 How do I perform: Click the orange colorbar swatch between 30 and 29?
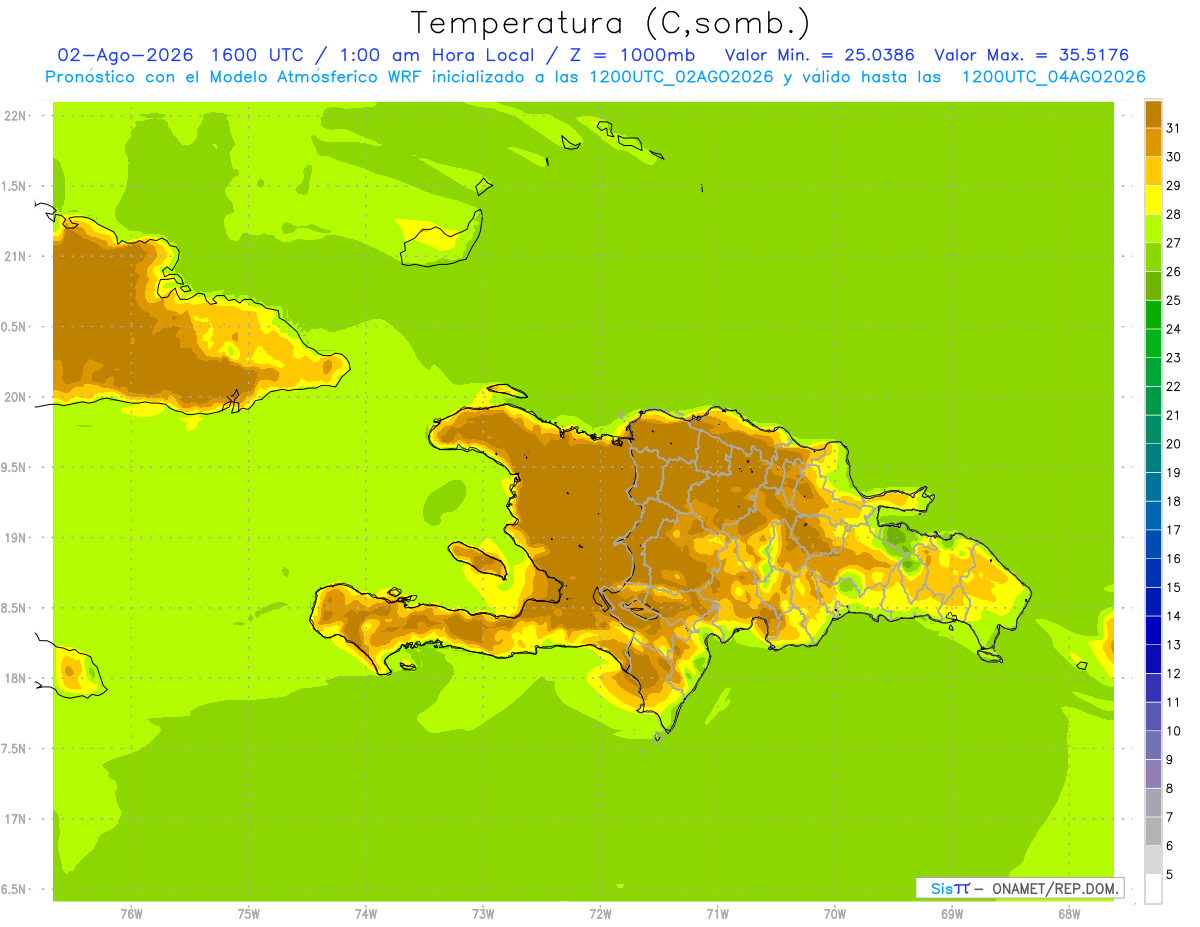point(1153,171)
